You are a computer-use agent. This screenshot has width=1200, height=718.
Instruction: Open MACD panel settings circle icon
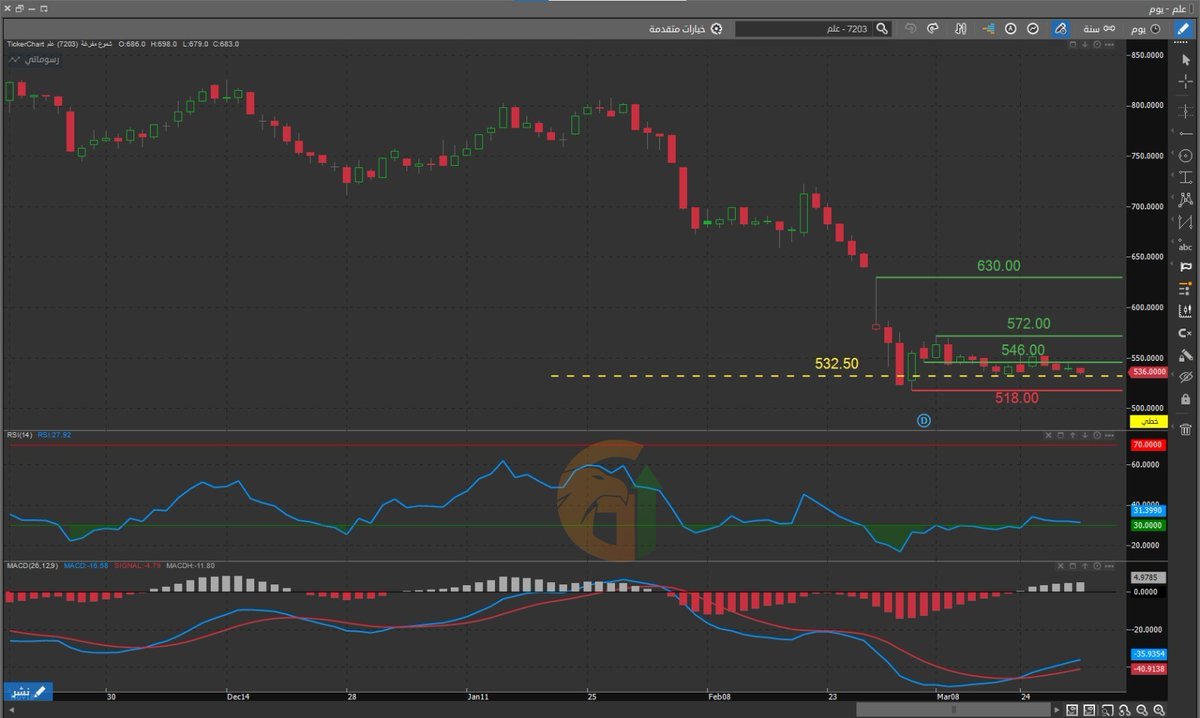tap(1097, 566)
